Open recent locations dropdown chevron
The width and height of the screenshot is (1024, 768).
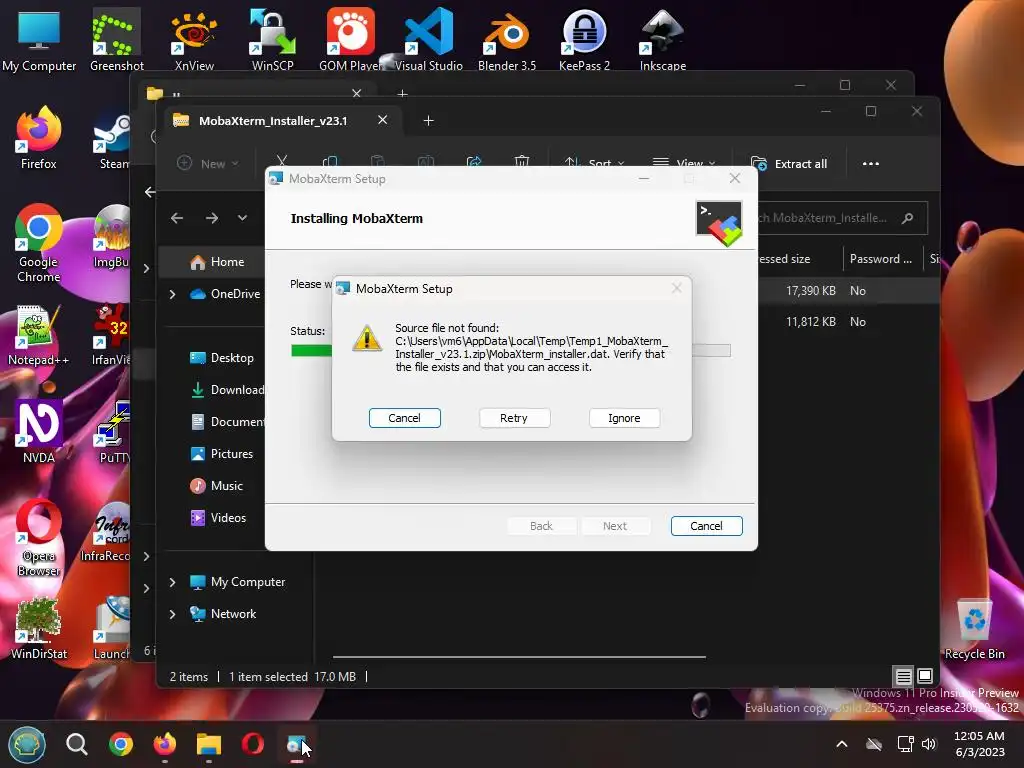242,218
